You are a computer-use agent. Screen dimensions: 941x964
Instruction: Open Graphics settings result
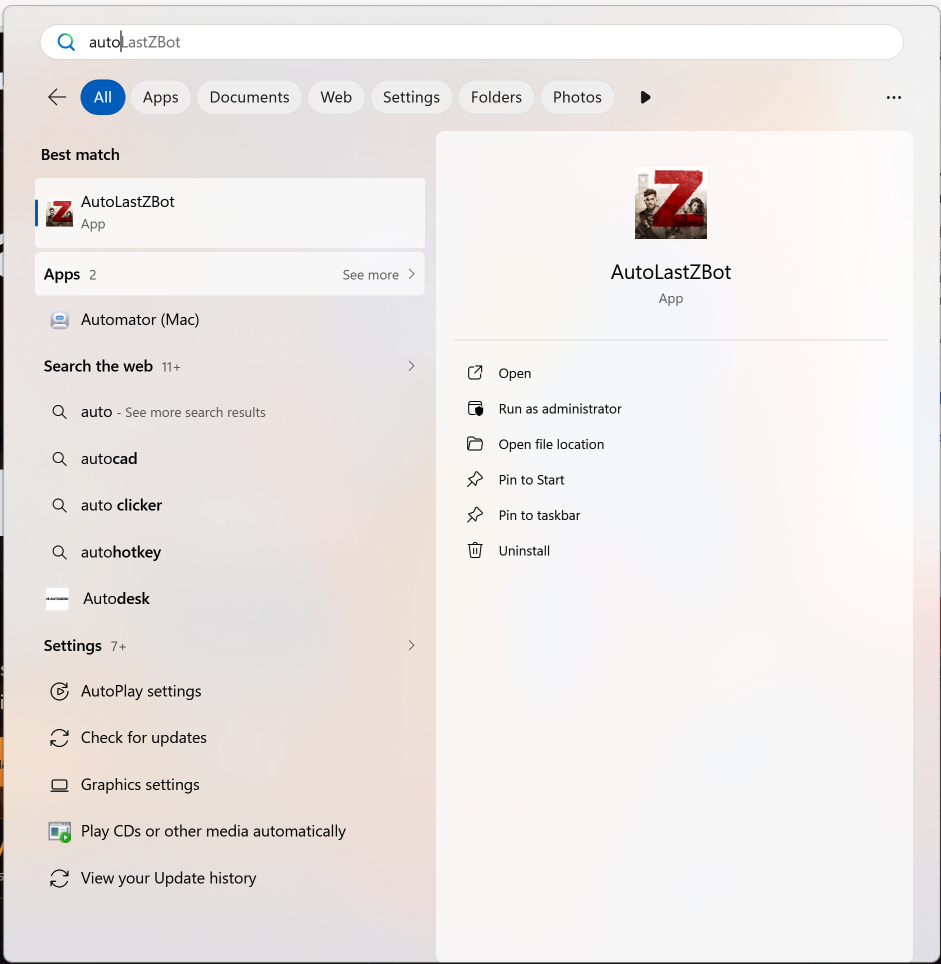point(230,785)
